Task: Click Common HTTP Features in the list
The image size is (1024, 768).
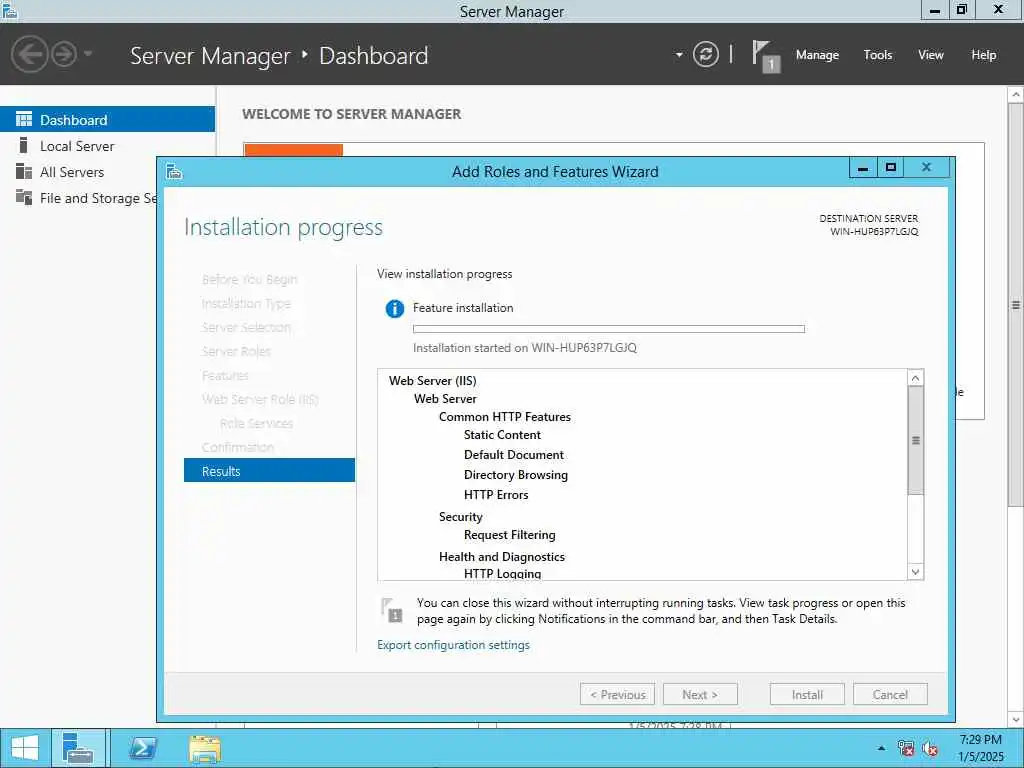Action: point(505,417)
